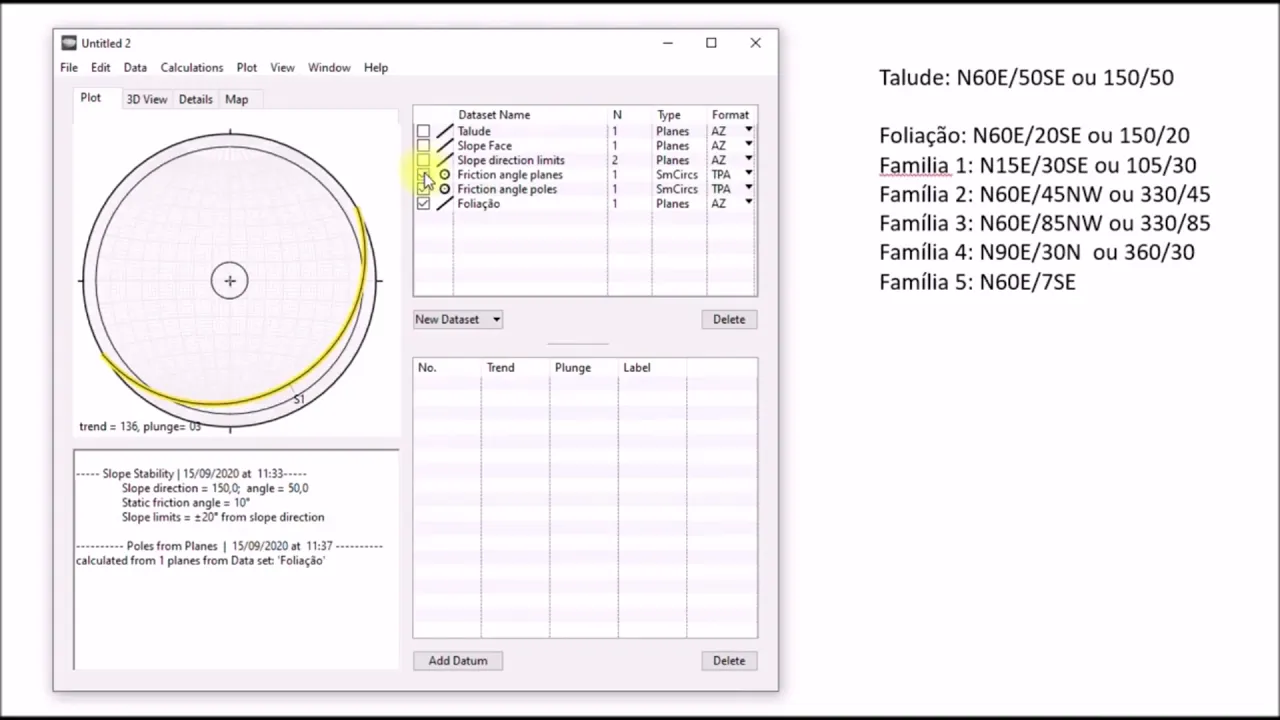Click Delete button beside Add Datum
The height and width of the screenshot is (720, 1280).
pos(729,661)
